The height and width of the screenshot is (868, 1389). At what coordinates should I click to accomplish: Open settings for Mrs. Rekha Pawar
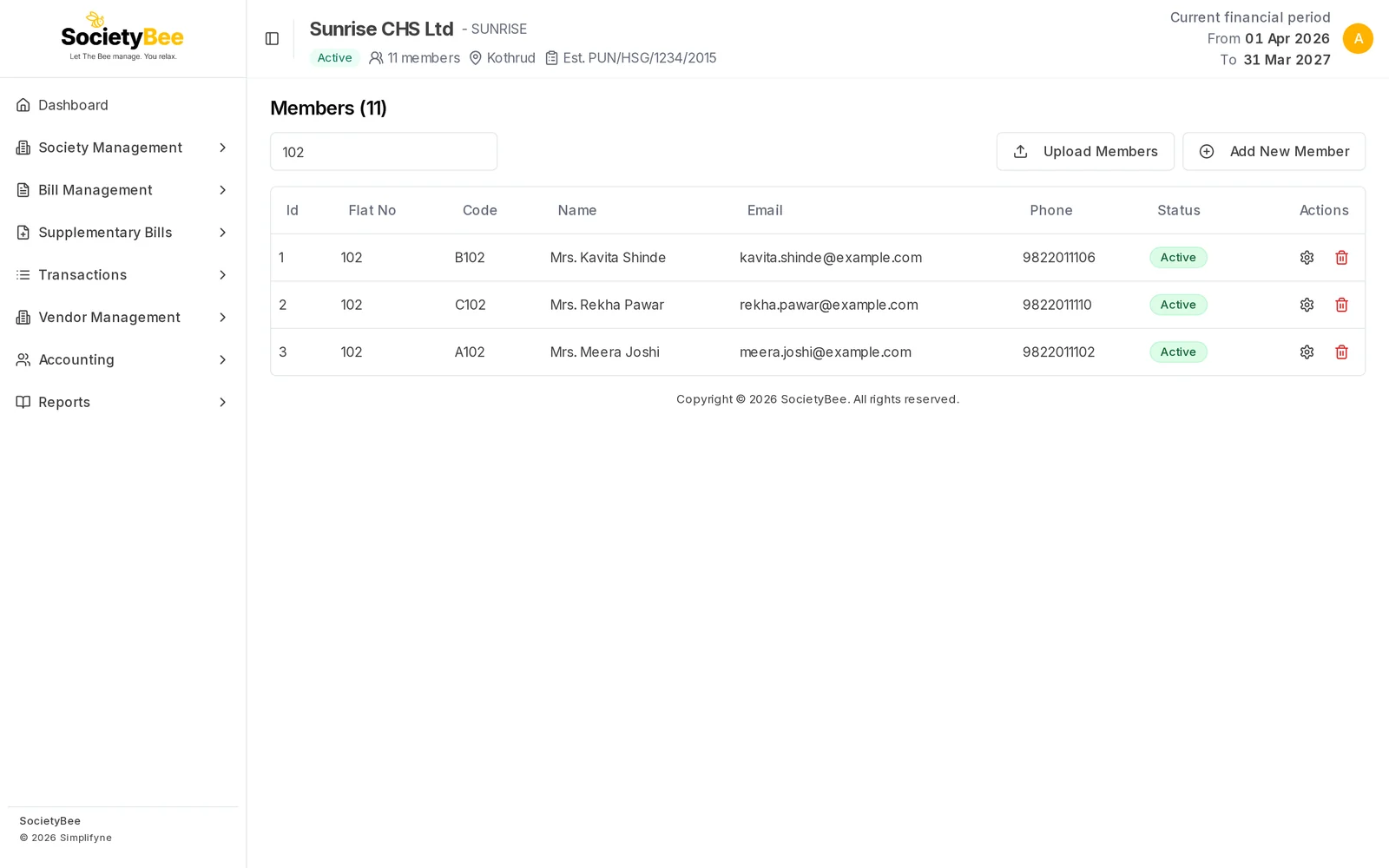coord(1307,305)
